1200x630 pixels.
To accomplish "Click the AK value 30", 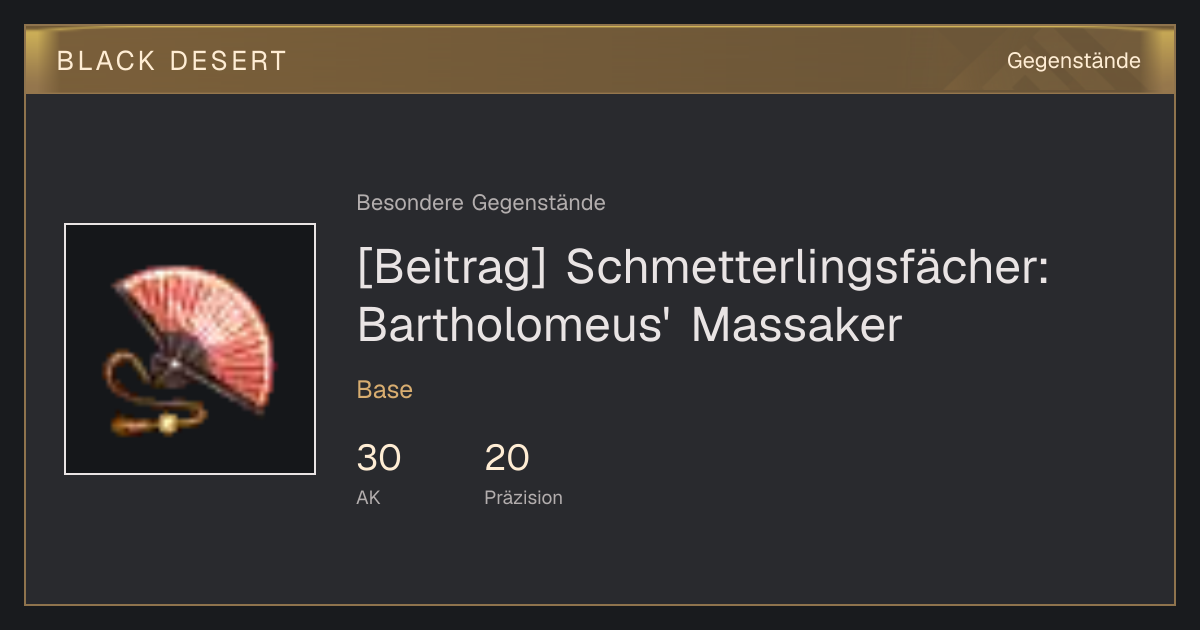I will 379,458.
